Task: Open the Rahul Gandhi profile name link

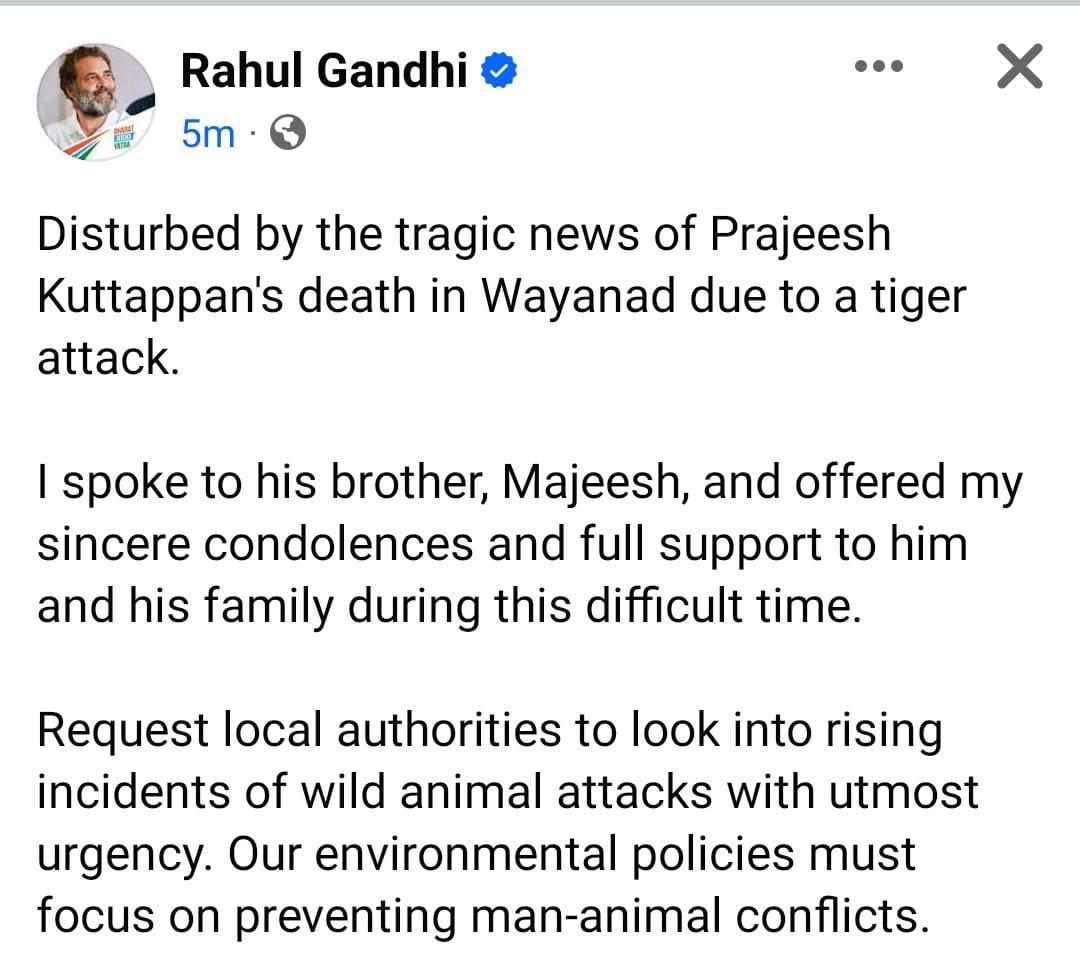Action: click(324, 70)
